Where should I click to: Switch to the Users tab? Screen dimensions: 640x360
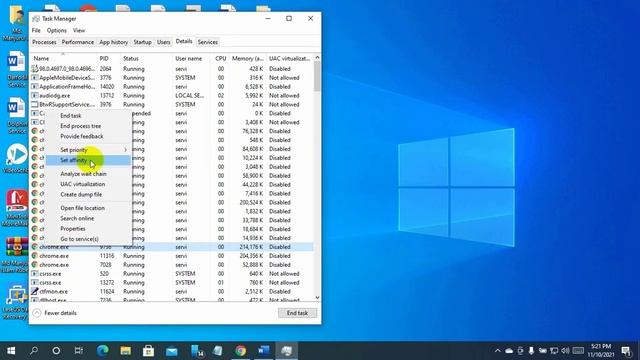click(x=164, y=42)
